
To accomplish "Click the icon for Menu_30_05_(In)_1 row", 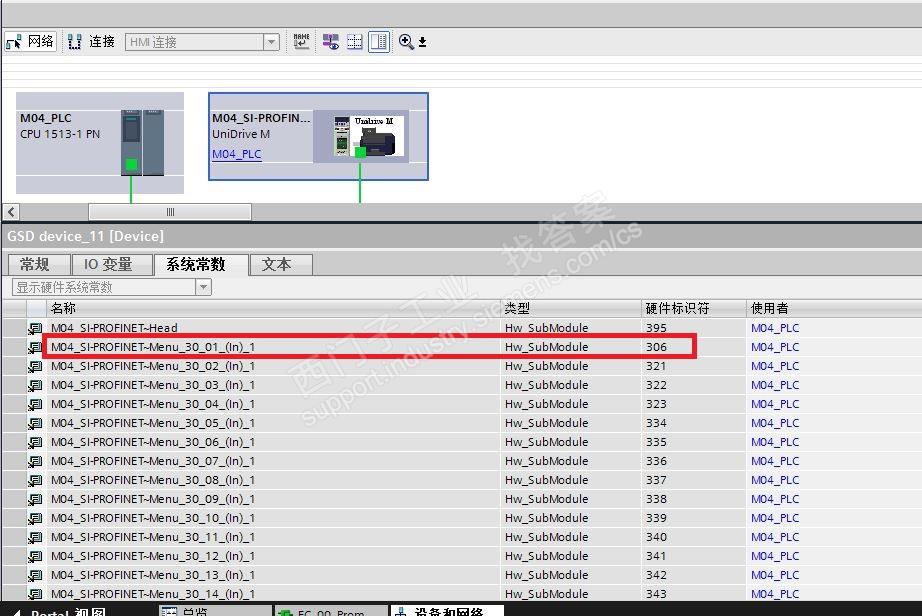I will pos(35,423).
